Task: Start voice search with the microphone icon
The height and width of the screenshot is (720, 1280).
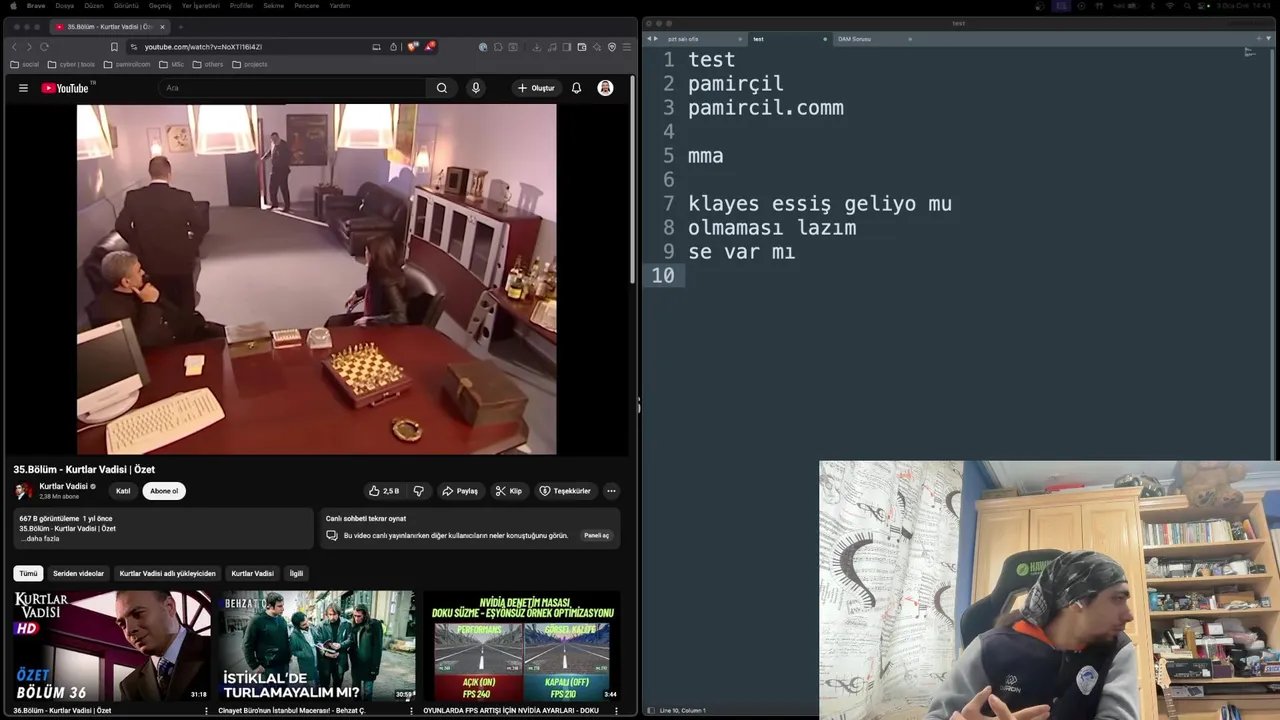Action: point(476,88)
